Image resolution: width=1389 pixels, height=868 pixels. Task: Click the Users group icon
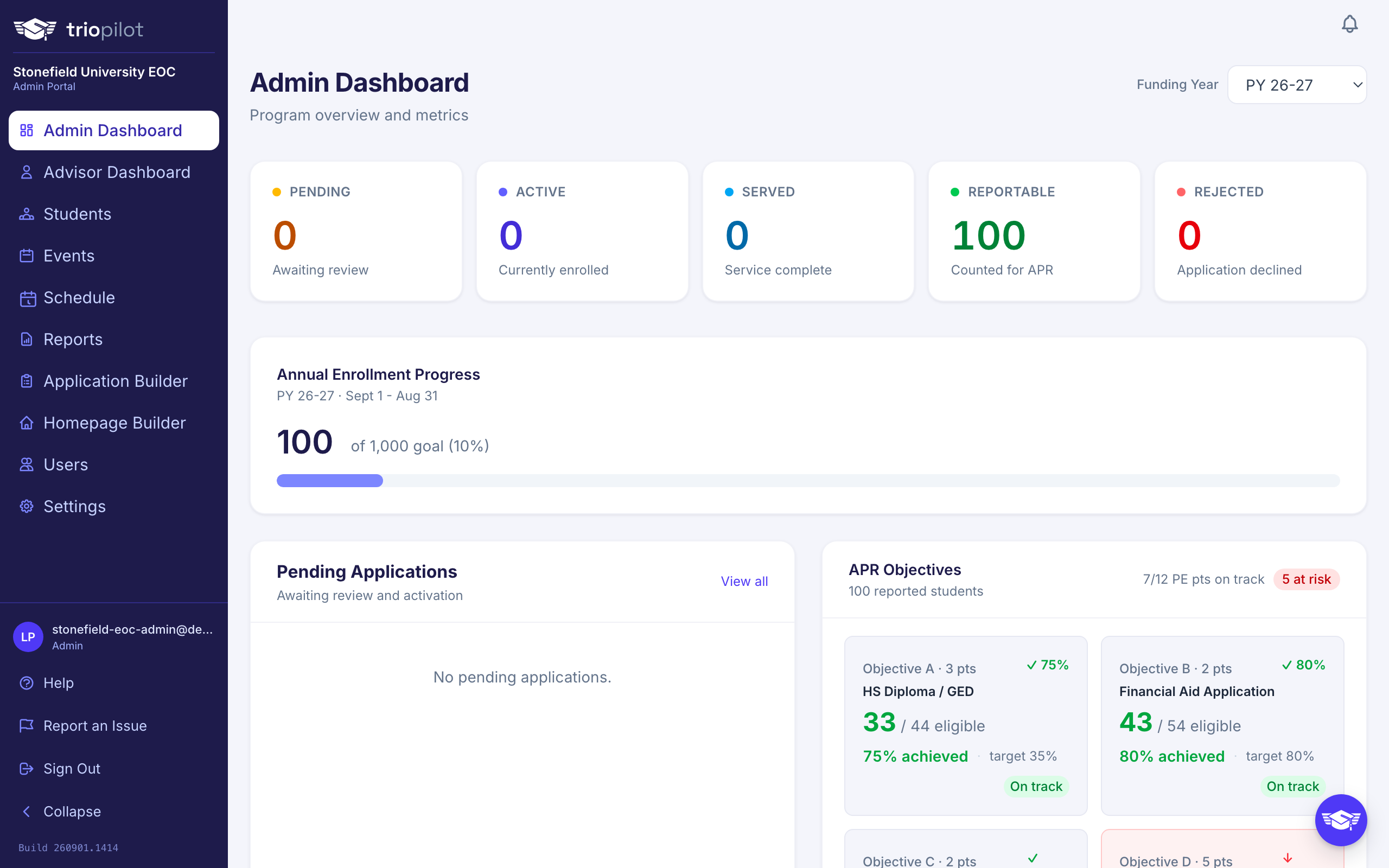[27, 464]
